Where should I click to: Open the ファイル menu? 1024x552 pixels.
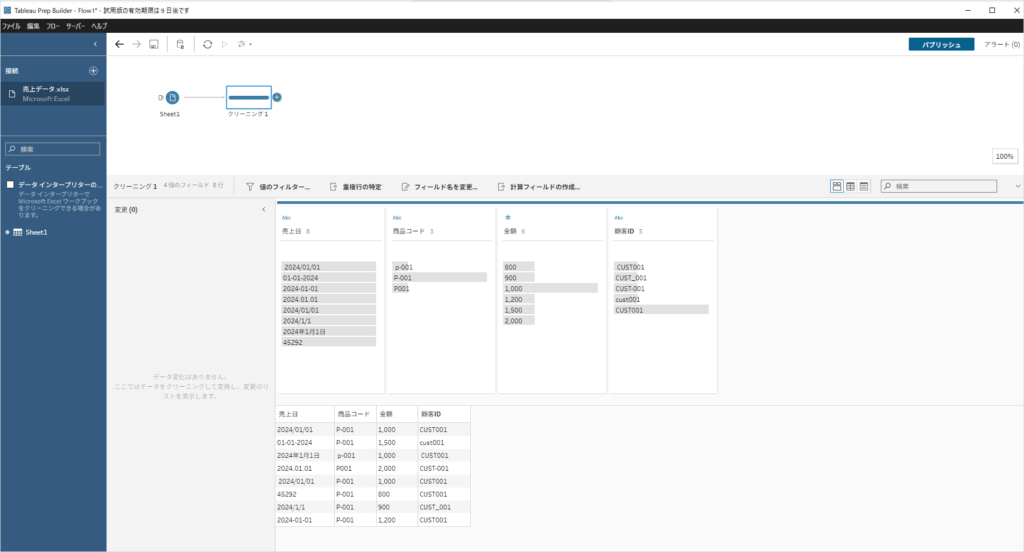11,25
